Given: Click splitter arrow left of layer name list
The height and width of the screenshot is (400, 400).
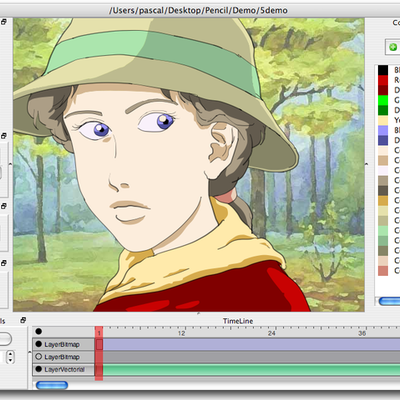Looking at the screenshot, I should 30,351.
